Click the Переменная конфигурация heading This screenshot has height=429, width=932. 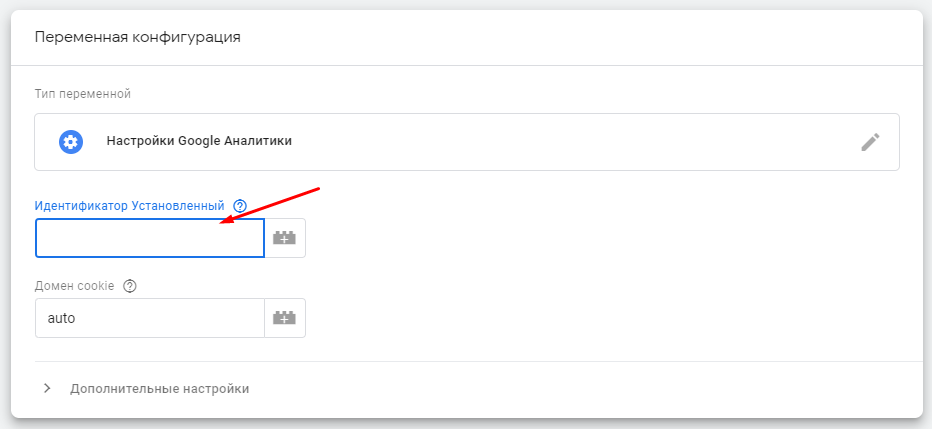[x=137, y=37]
